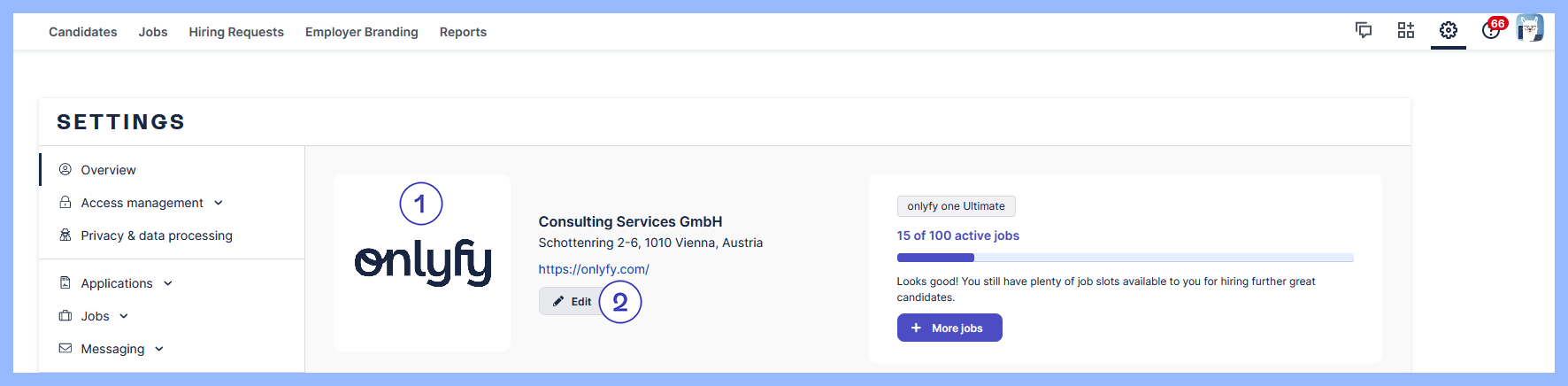Open the user avatar profile menu

(1530, 28)
